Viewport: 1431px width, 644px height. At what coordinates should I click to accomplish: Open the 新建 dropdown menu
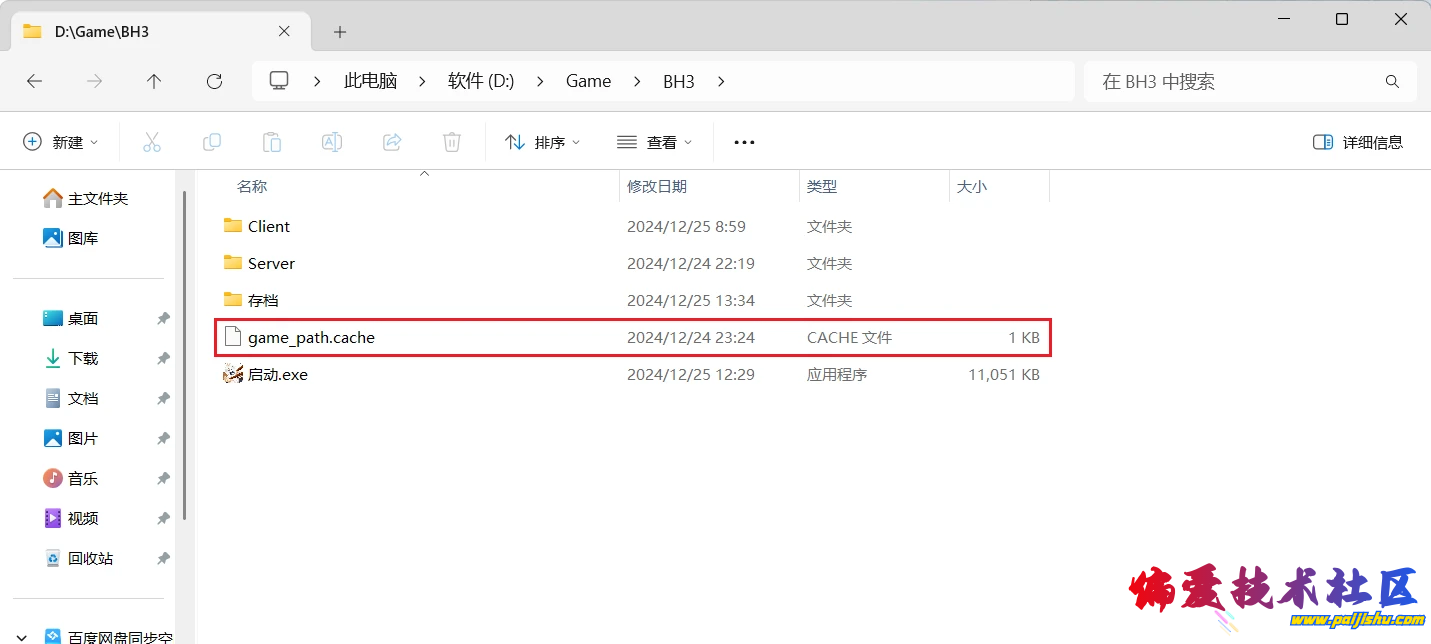[x=61, y=142]
